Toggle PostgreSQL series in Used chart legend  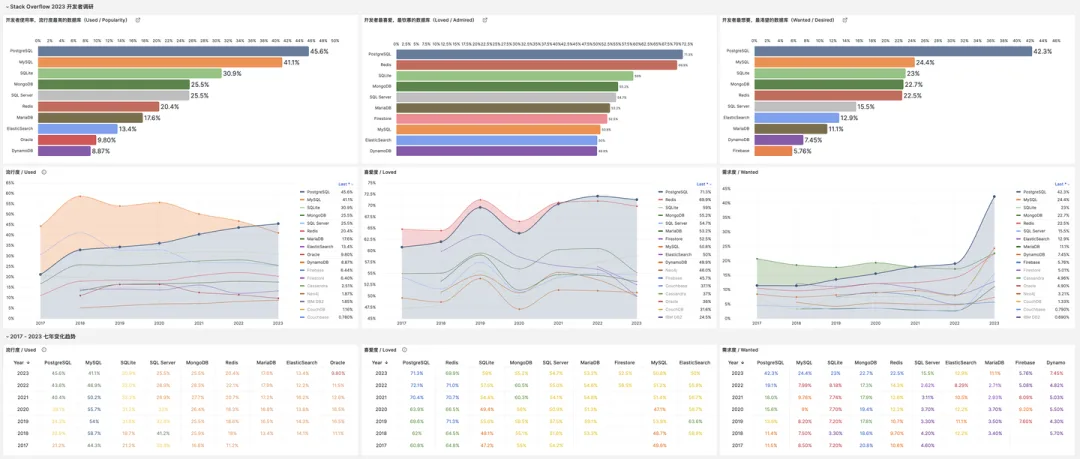point(318,192)
